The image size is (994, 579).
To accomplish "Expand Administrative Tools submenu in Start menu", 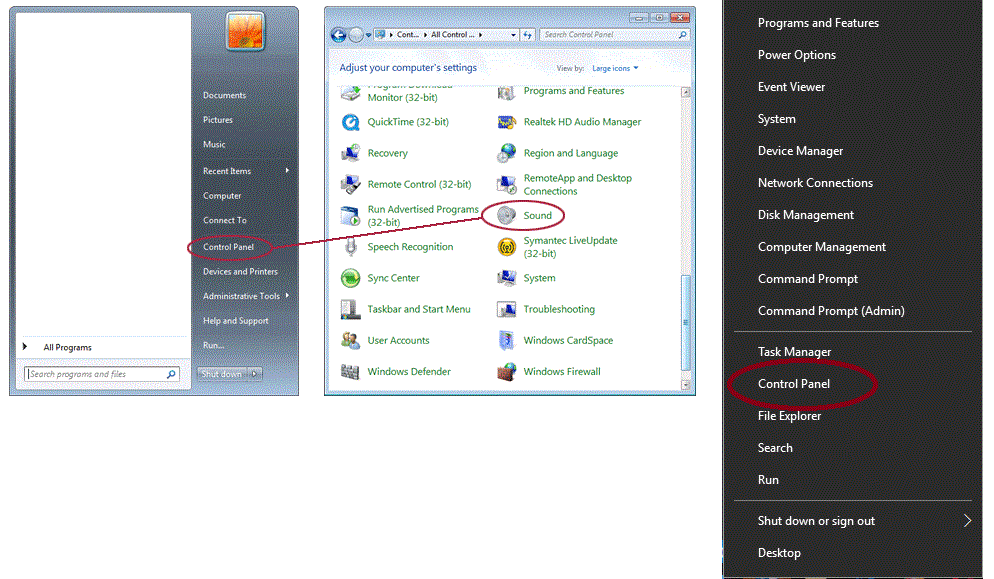I will click(x=287, y=296).
